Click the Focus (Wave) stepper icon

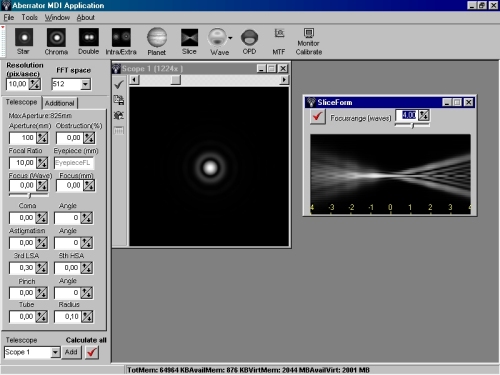[42, 185]
